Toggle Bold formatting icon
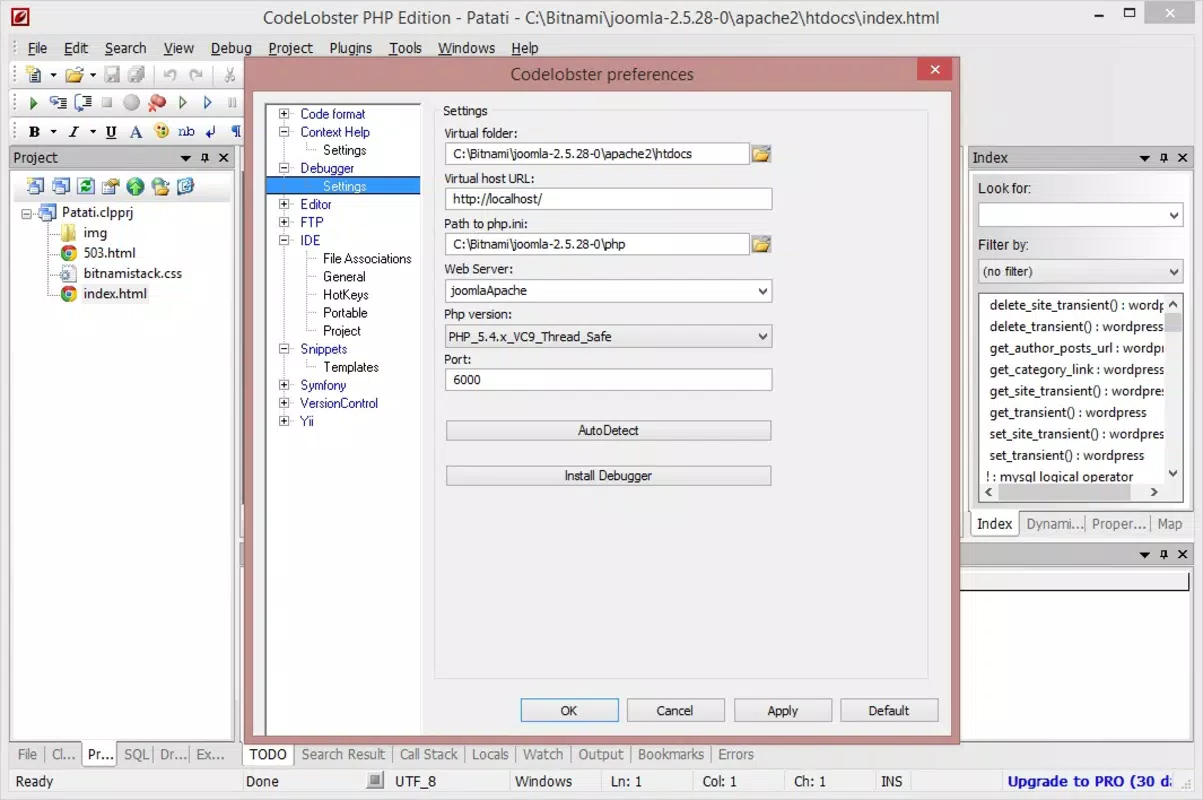 tap(35, 132)
